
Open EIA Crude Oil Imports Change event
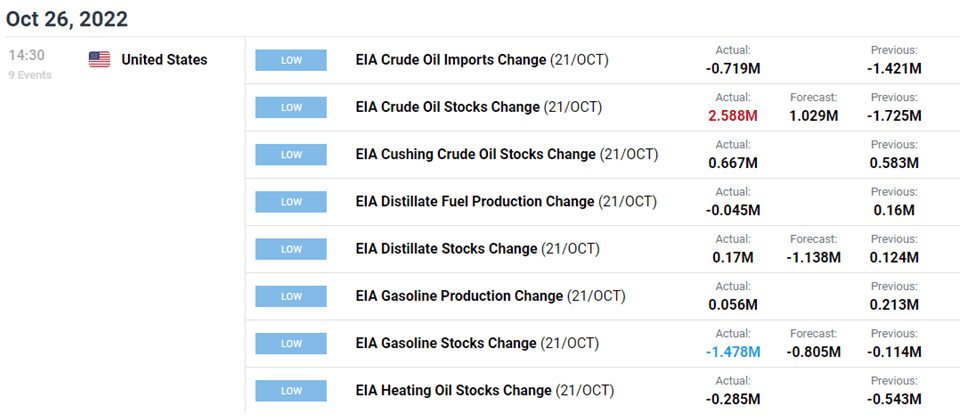(481, 60)
